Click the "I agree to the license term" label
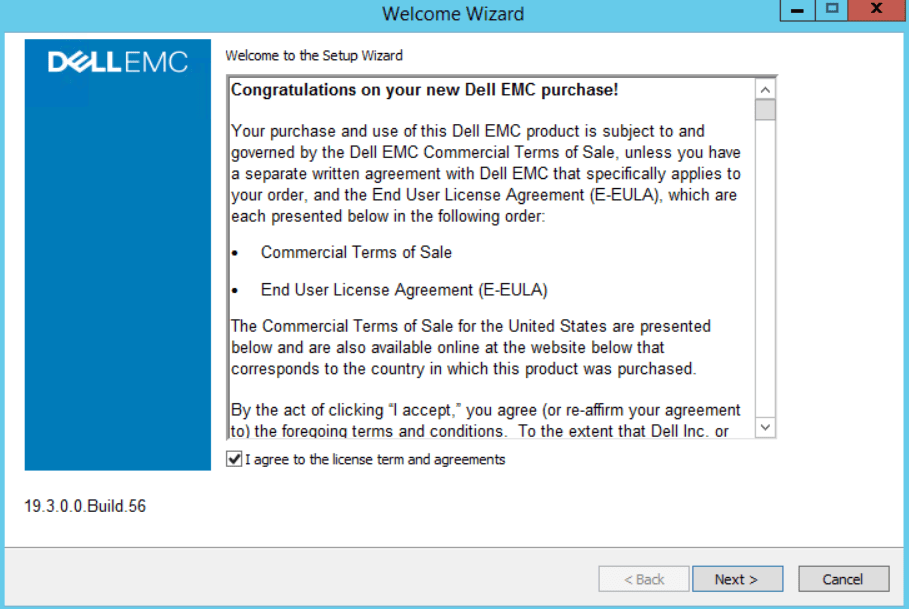Image resolution: width=909 pixels, height=609 pixels. point(375,460)
